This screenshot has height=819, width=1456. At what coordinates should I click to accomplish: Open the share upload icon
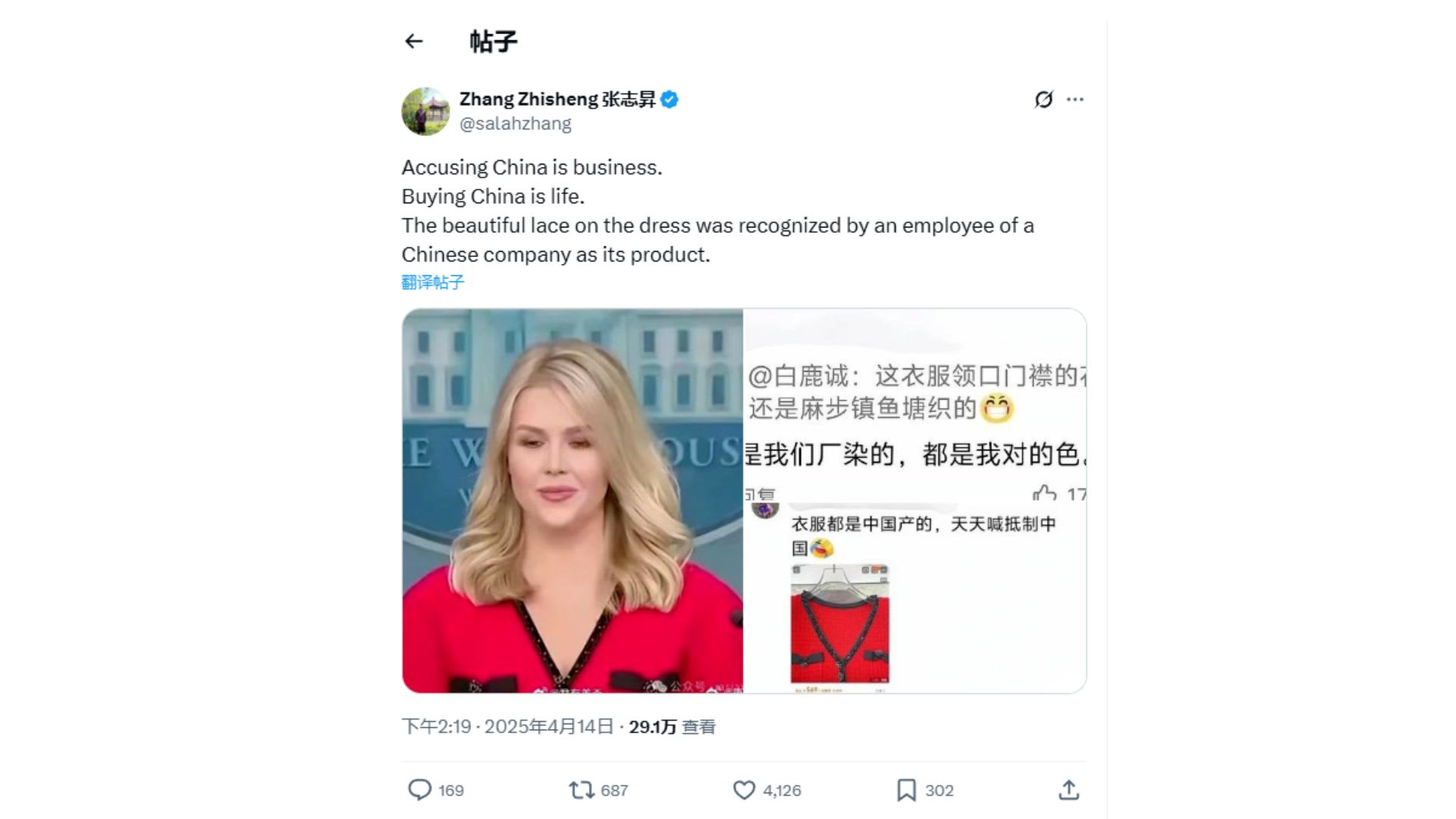click(1068, 790)
